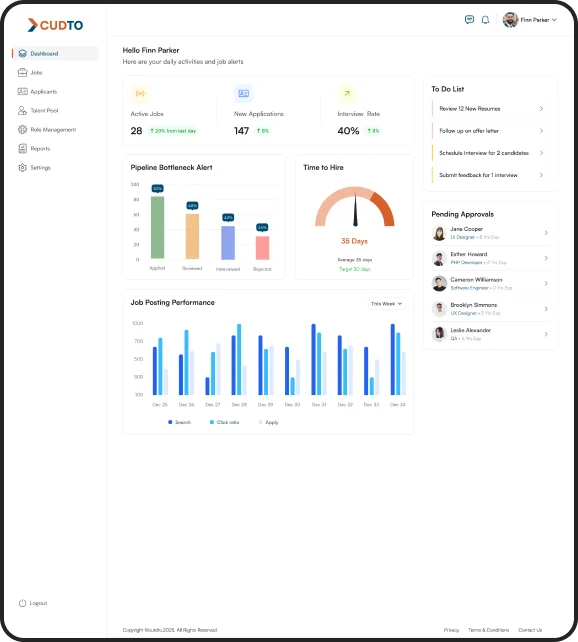Click the 35 Days value
Image resolution: width=578 pixels, height=642 pixels.
pyautogui.click(x=354, y=241)
